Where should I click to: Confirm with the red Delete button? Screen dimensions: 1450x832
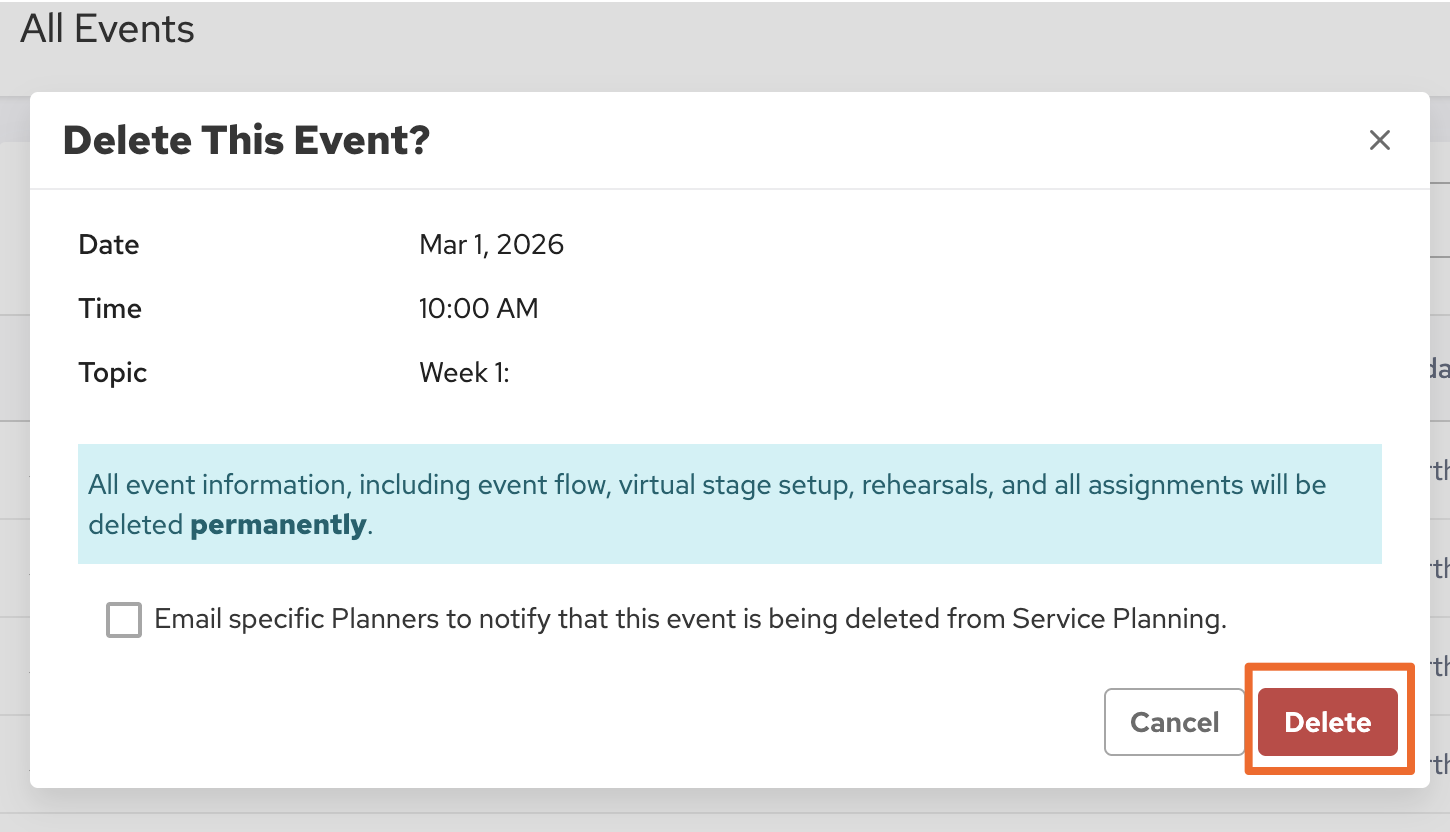[1327, 722]
